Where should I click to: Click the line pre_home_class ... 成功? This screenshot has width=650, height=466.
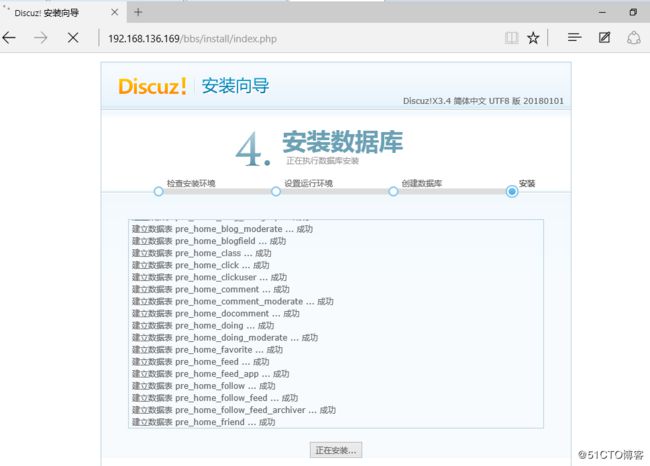(x=201, y=253)
